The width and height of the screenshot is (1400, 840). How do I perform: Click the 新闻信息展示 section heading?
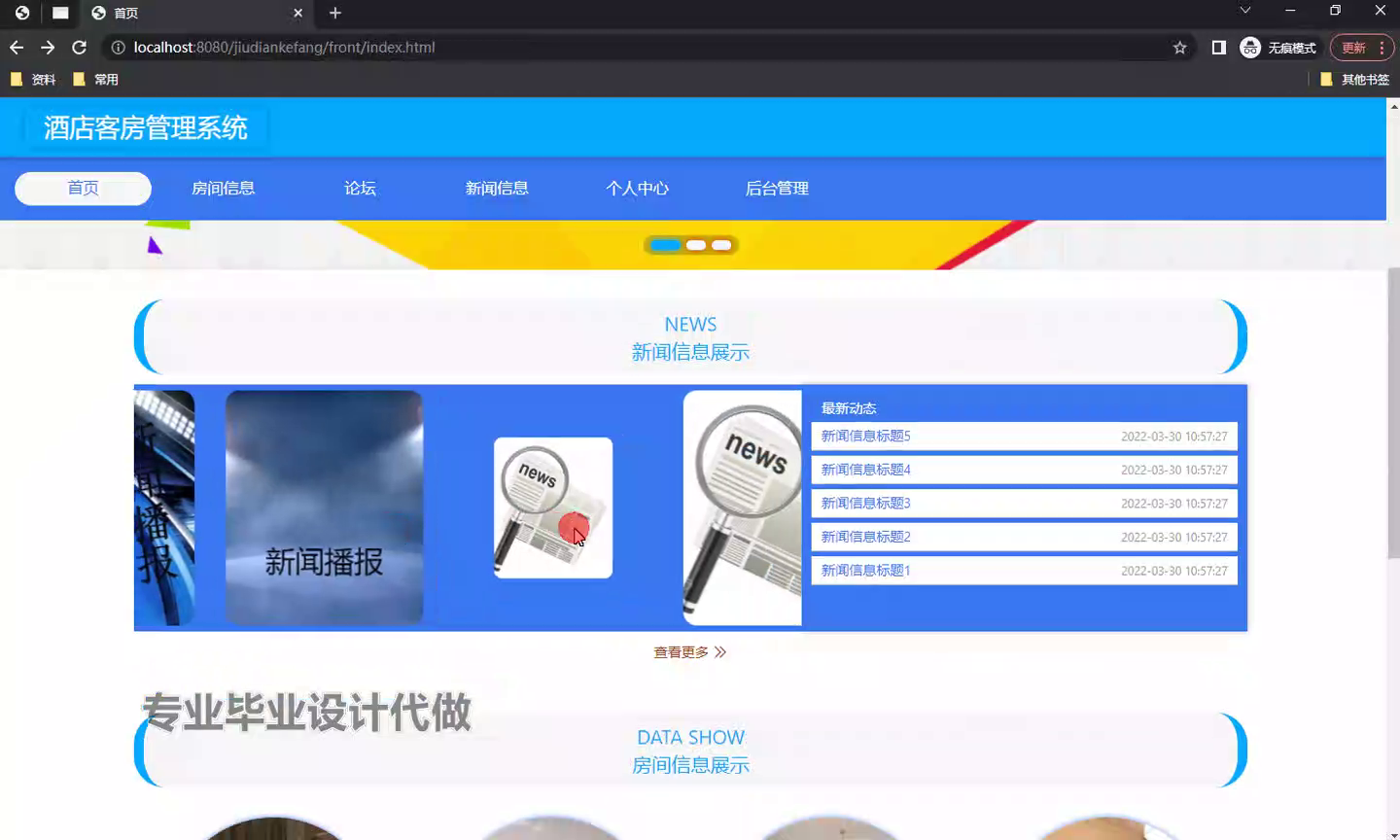[690, 352]
